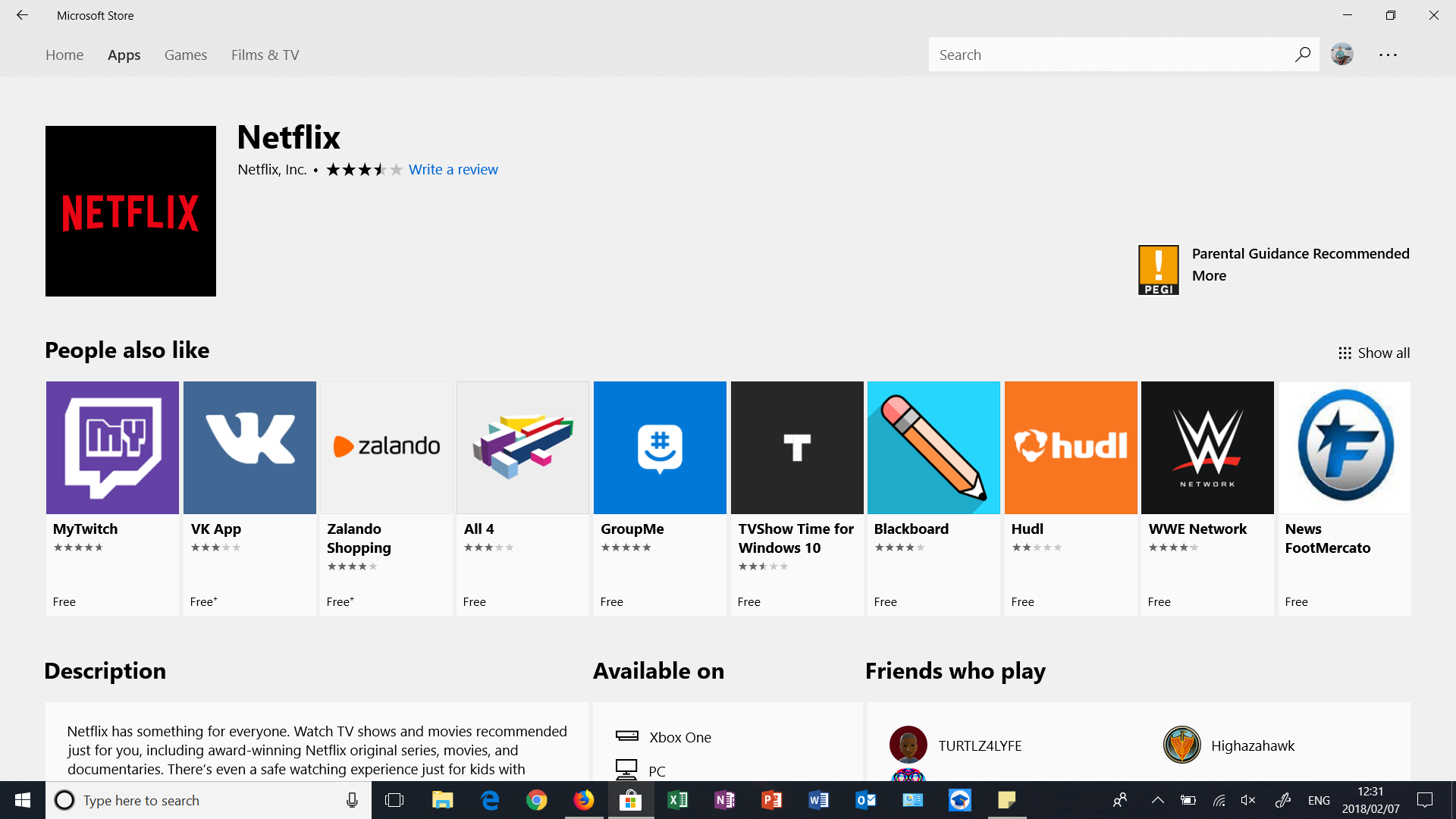The height and width of the screenshot is (819, 1456).
Task: Open the Games tab
Action: (186, 55)
